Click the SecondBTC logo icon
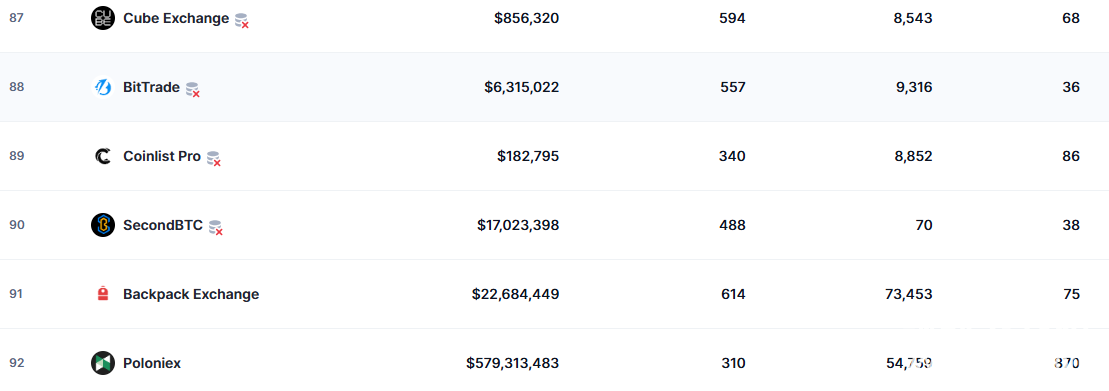The height and width of the screenshot is (391, 1109). (x=103, y=226)
